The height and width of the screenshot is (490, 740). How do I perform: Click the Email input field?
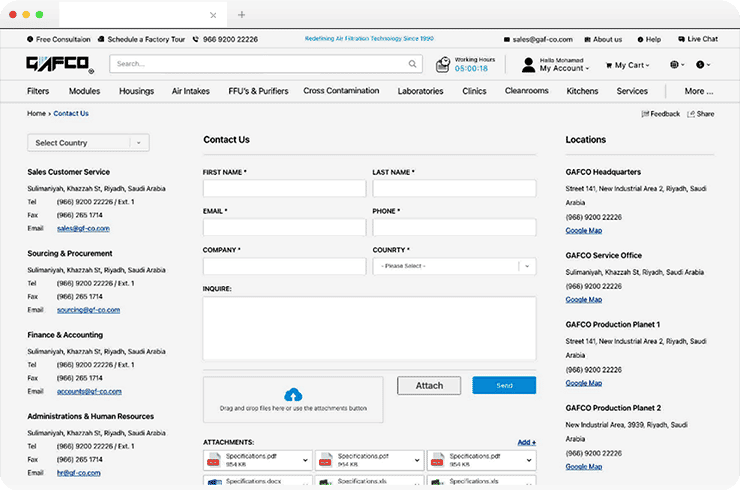285,227
